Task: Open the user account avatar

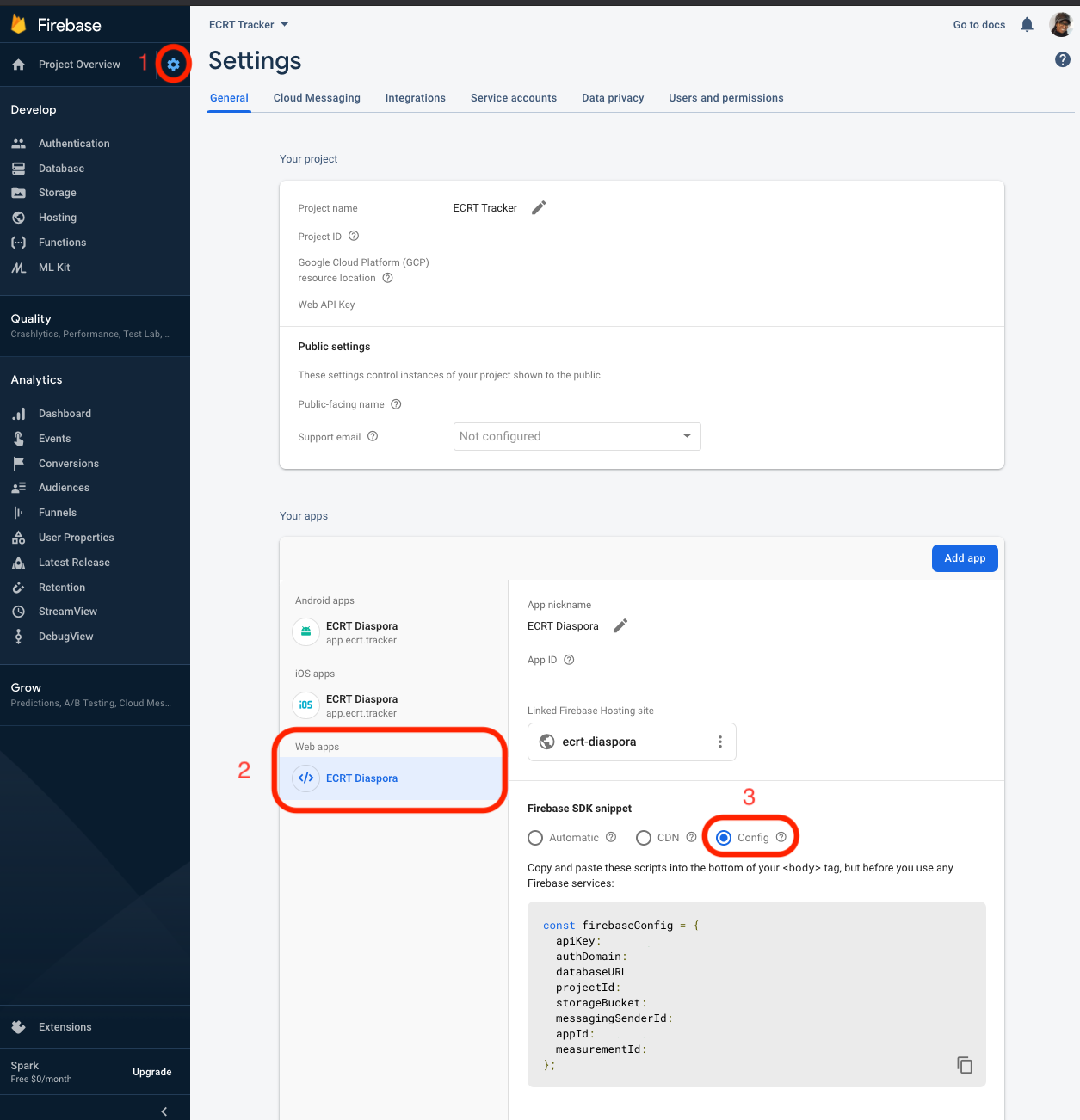Action: (1061, 25)
